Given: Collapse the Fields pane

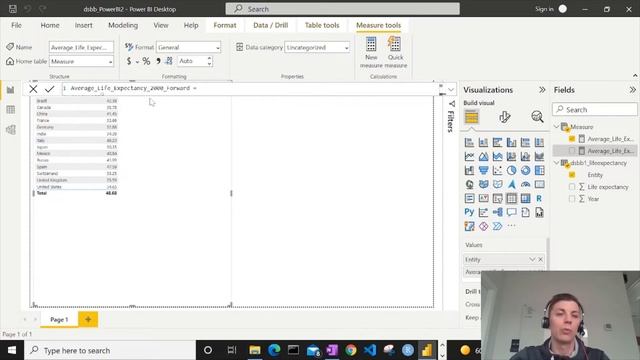Looking at the screenshot, I should (x=632, y=90).
